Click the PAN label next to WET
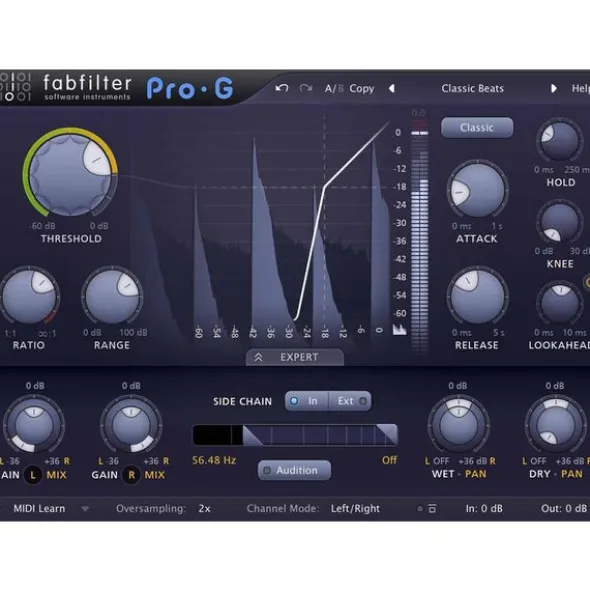The height and width of the screenshot is (591, 590). tap(475, 474)
